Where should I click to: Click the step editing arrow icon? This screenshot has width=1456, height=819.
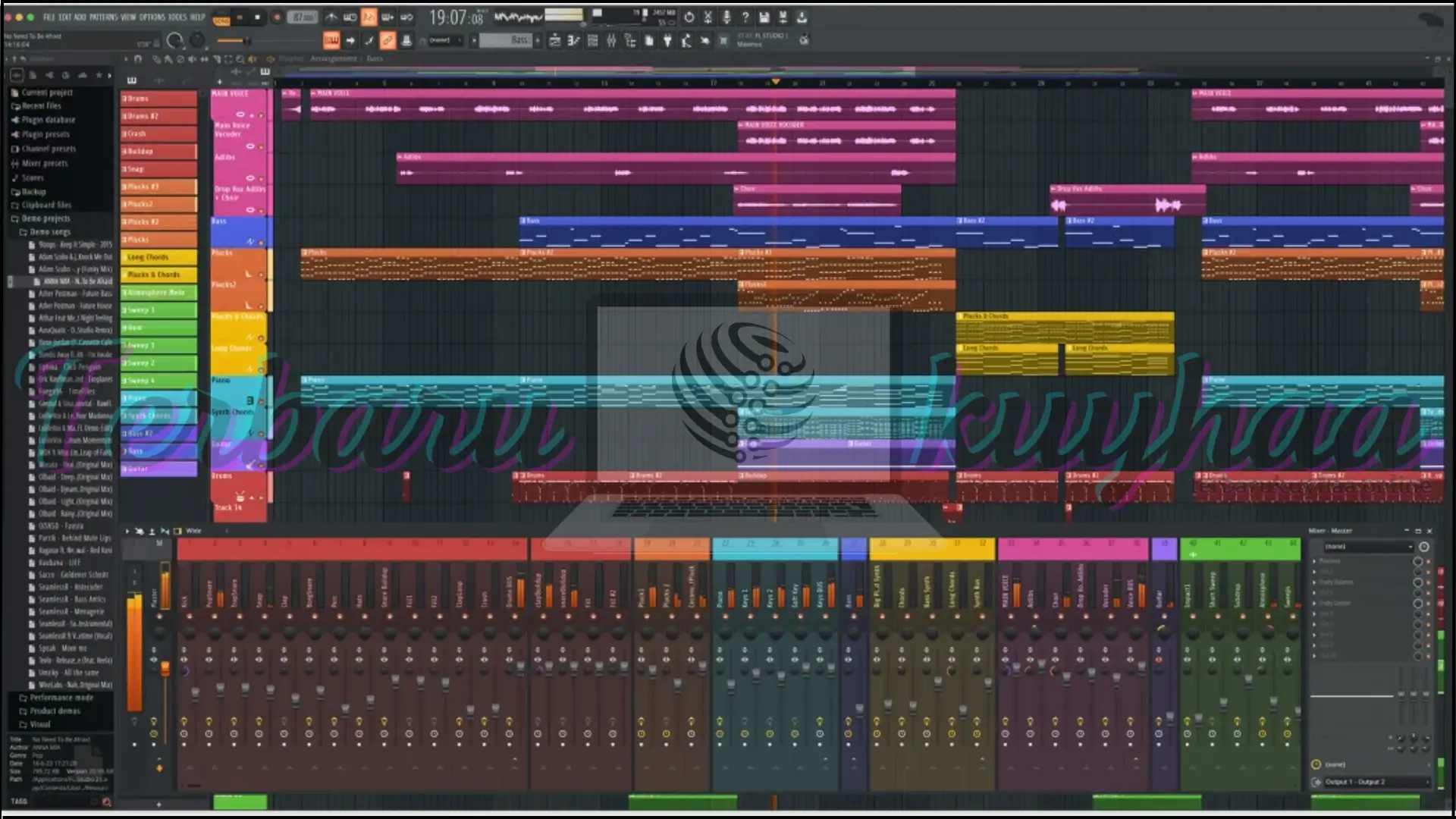pos(350,40)
